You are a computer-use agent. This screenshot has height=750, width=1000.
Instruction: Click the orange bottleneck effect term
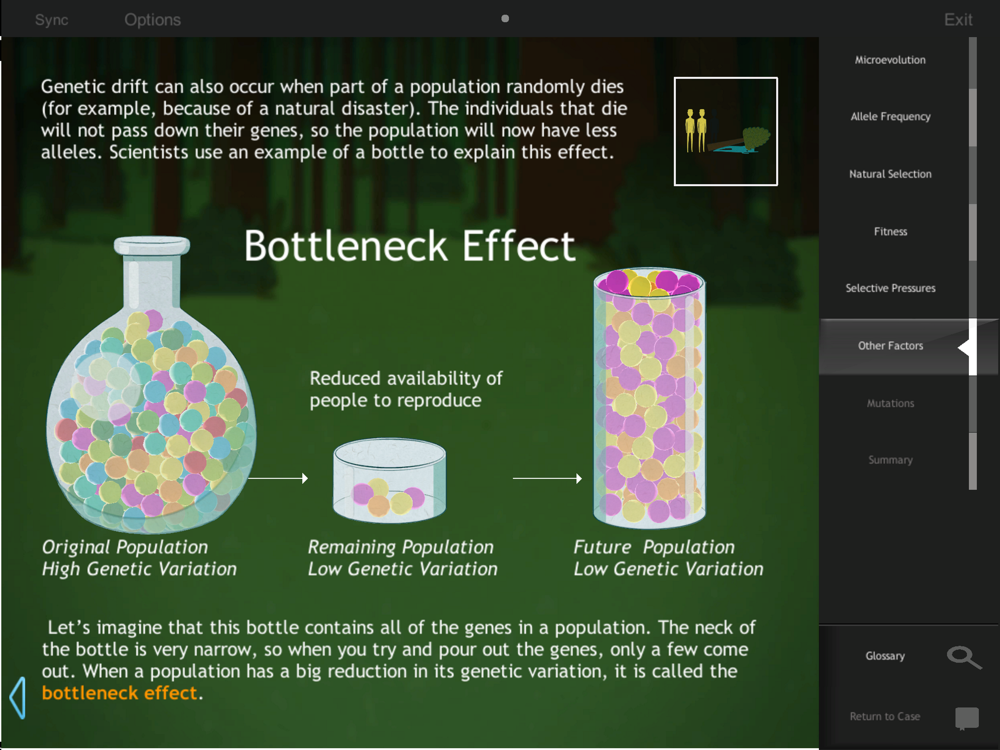[x=119, y=693]
